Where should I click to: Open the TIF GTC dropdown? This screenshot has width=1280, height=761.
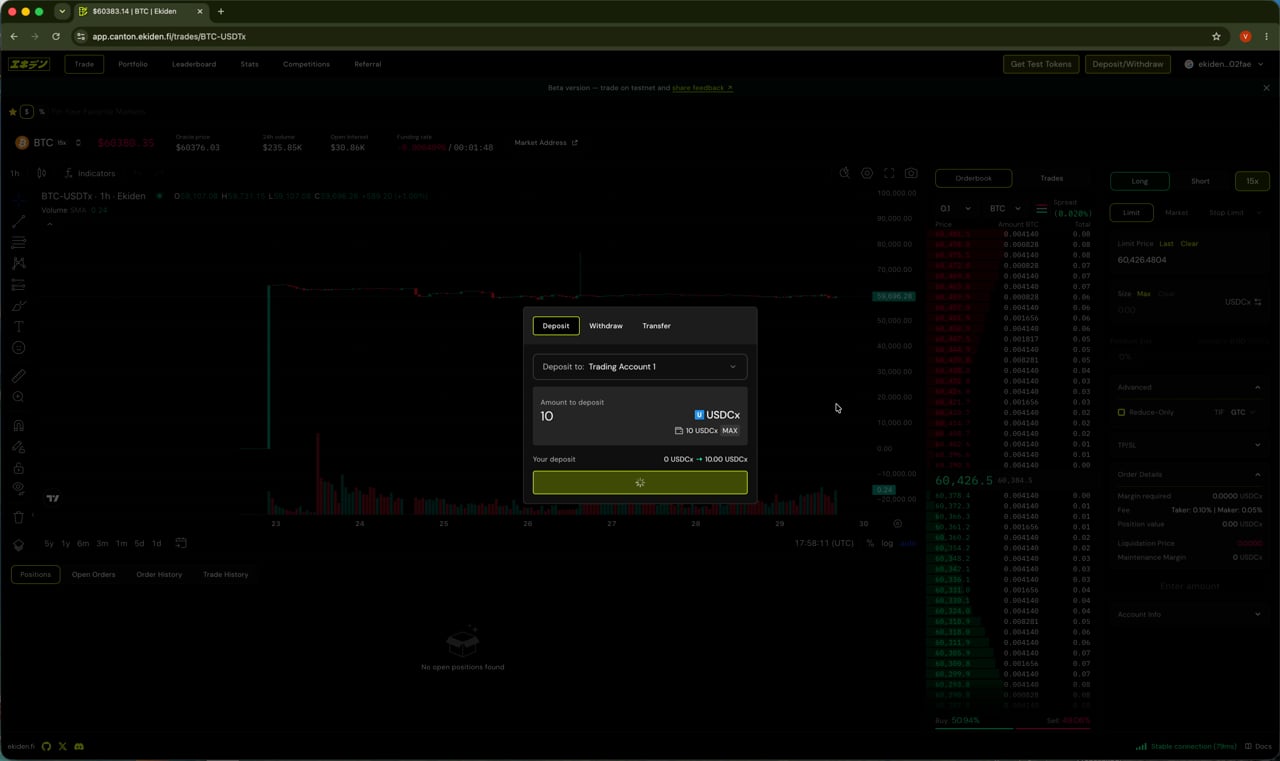point(1243,412)
